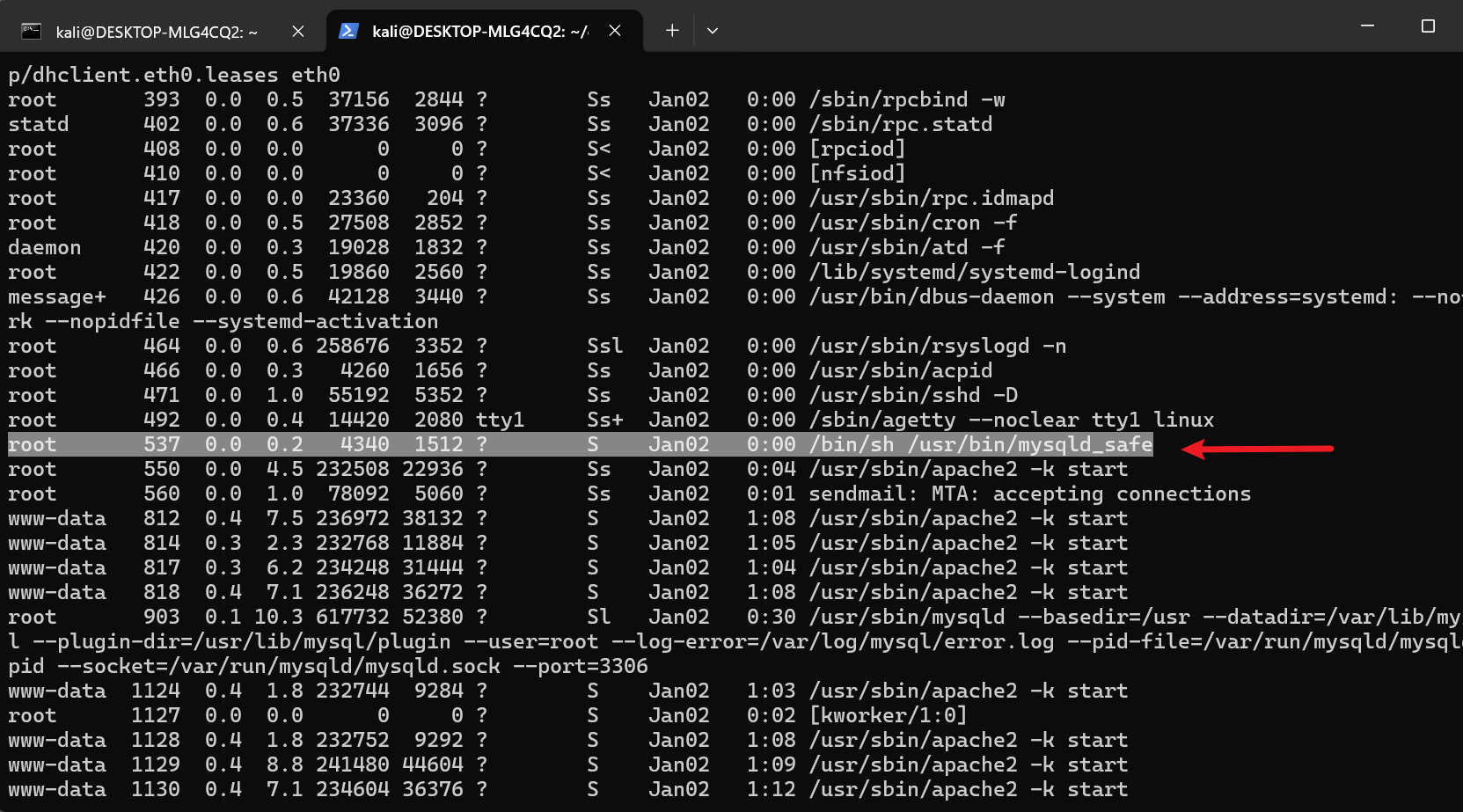1463x812 pixels.
Task: Click the highlighted /usr/bin/mysqld_safe command text
Action: (x=1030, y=445)
